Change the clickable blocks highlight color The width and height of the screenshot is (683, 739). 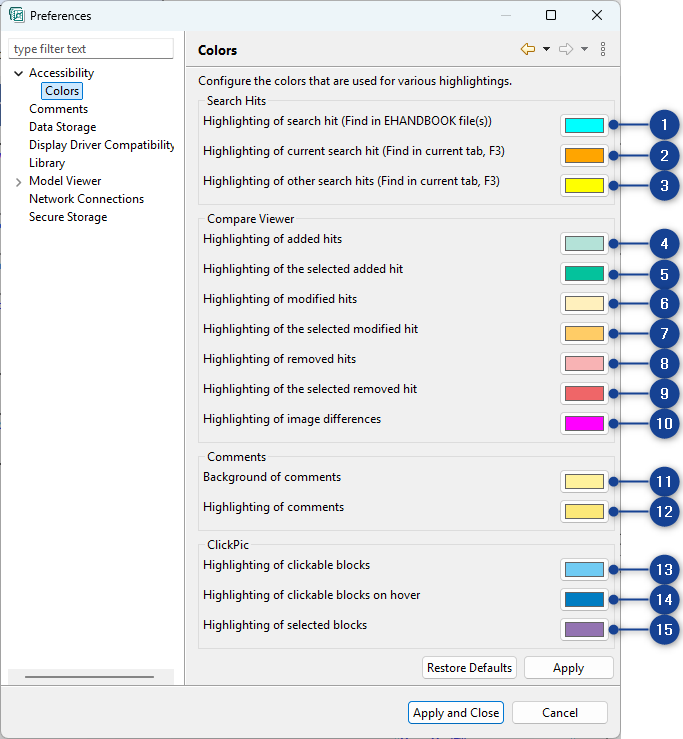584,569
